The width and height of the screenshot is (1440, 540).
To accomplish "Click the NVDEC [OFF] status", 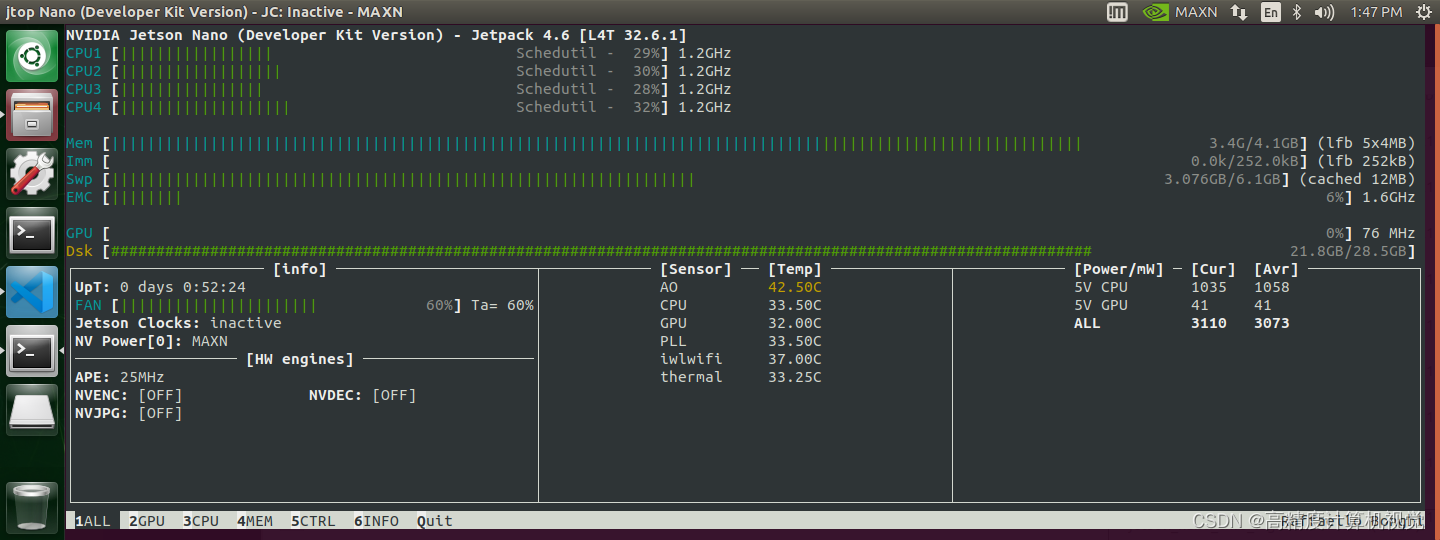I will [x=394, y=395].
